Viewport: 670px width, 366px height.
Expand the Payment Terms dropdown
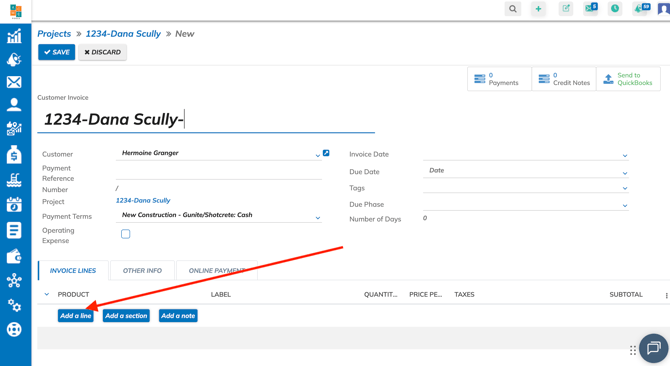click(x=317, y=218)
